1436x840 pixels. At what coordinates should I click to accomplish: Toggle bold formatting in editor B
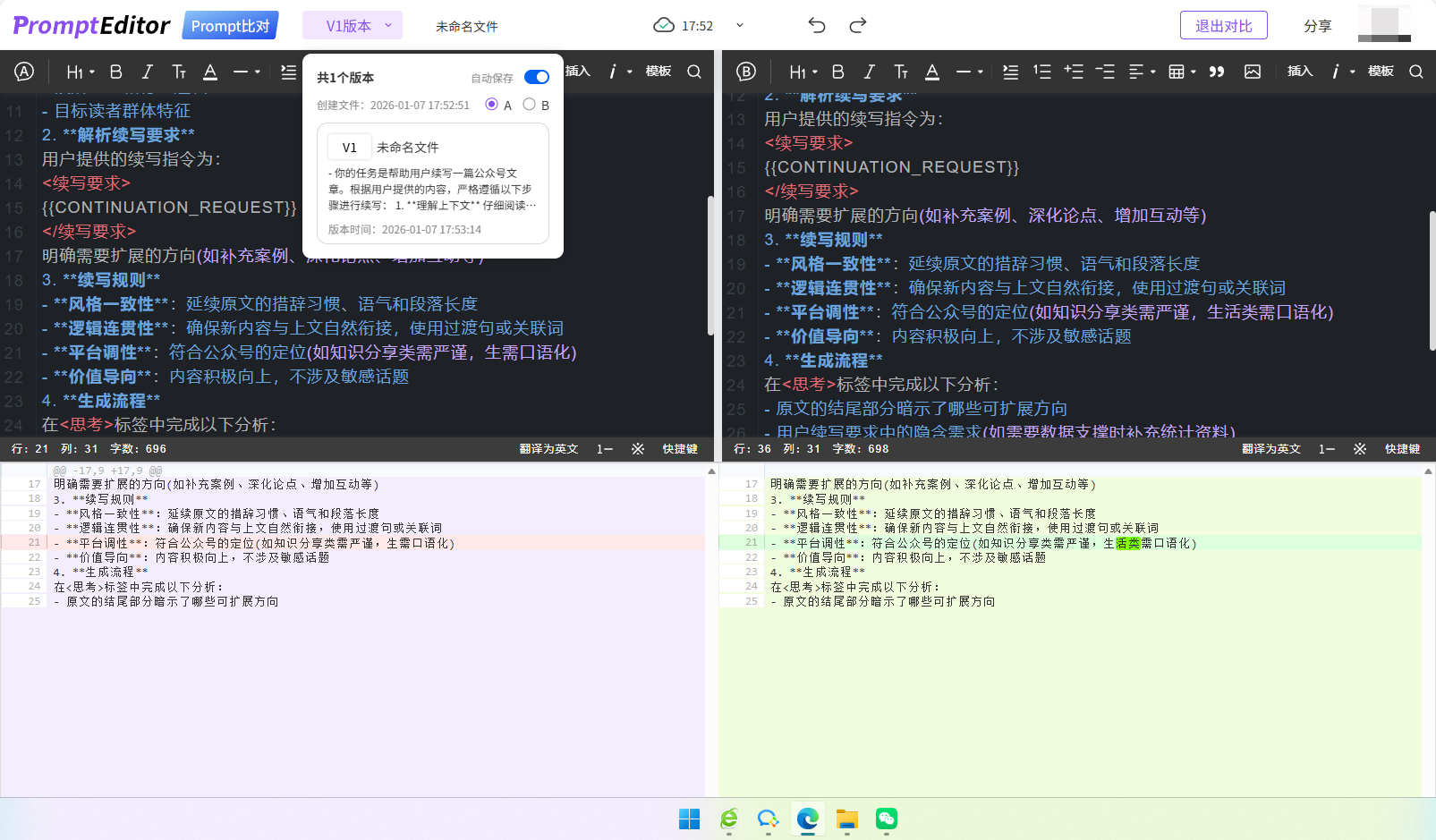pos(837,71)
